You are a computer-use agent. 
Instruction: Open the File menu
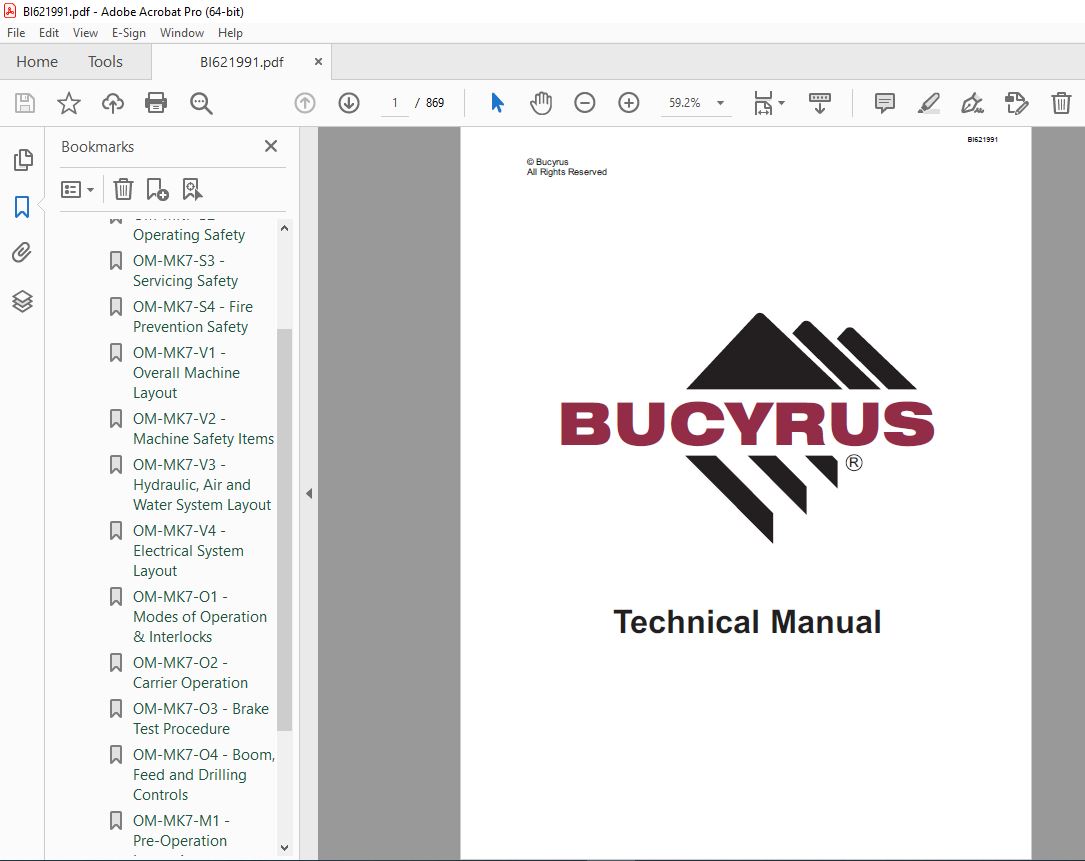click(x=16, y=33)
